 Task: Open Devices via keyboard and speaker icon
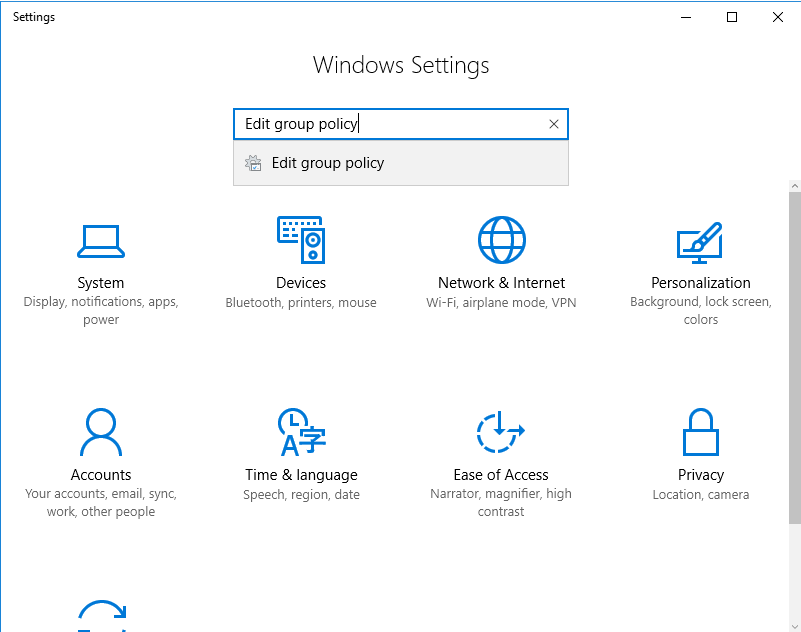301,240
